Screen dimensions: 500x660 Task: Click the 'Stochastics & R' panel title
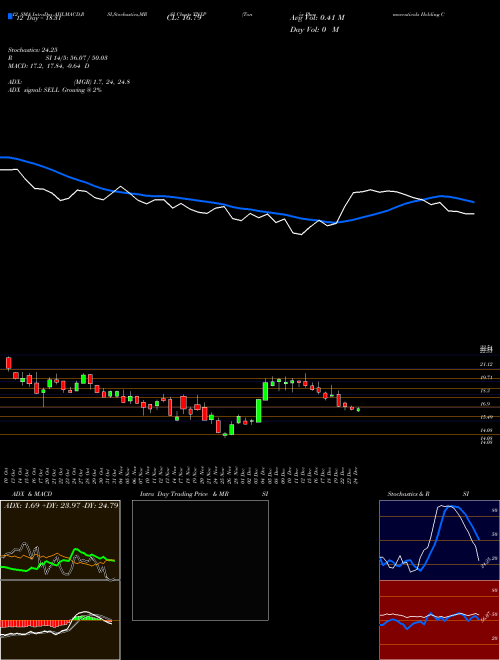(x=409, y=494)
